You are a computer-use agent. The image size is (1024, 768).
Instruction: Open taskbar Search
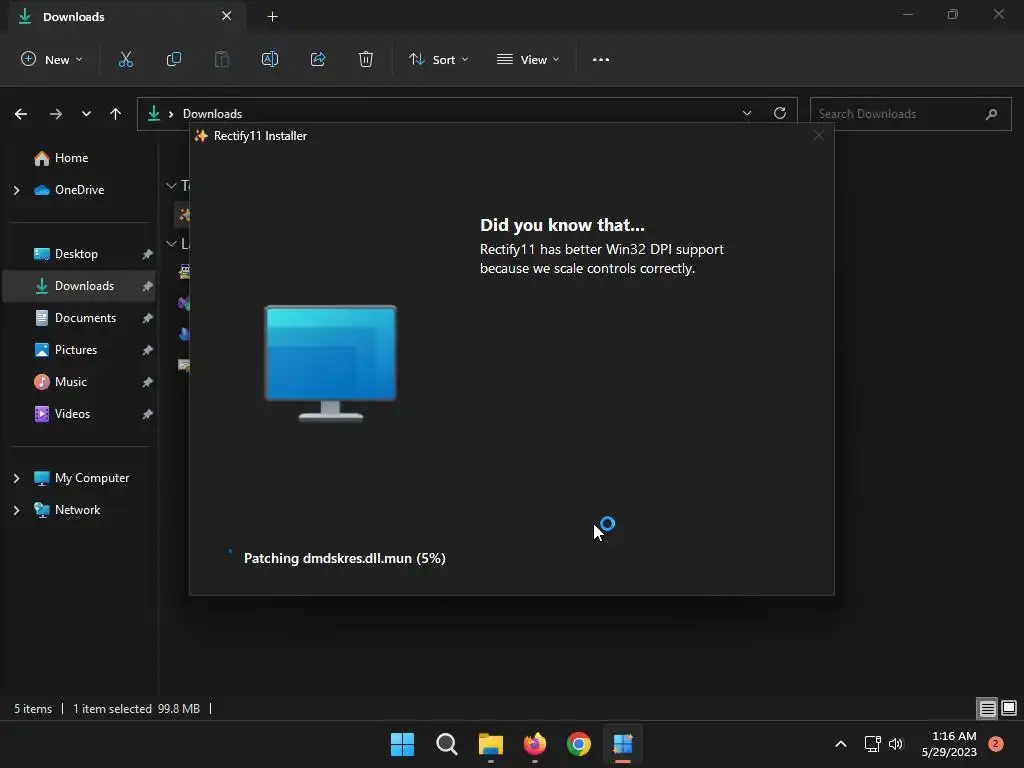447,744
